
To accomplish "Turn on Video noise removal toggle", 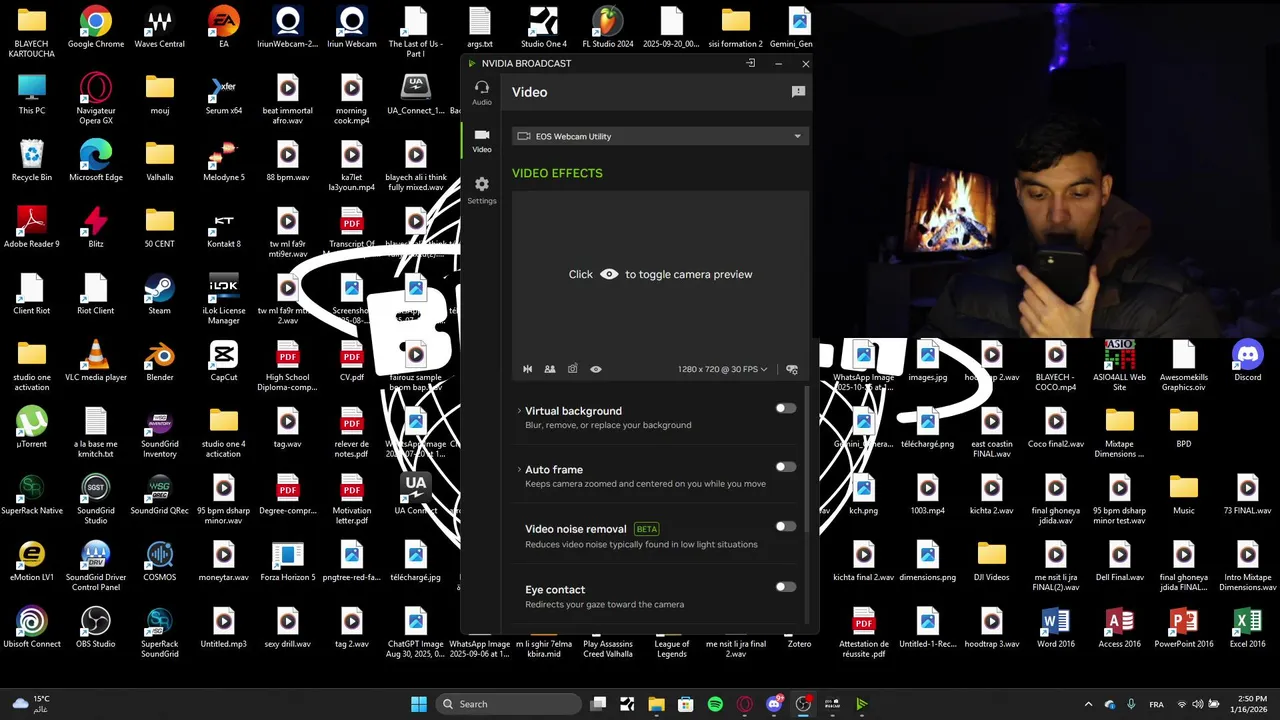I will 786,526.
